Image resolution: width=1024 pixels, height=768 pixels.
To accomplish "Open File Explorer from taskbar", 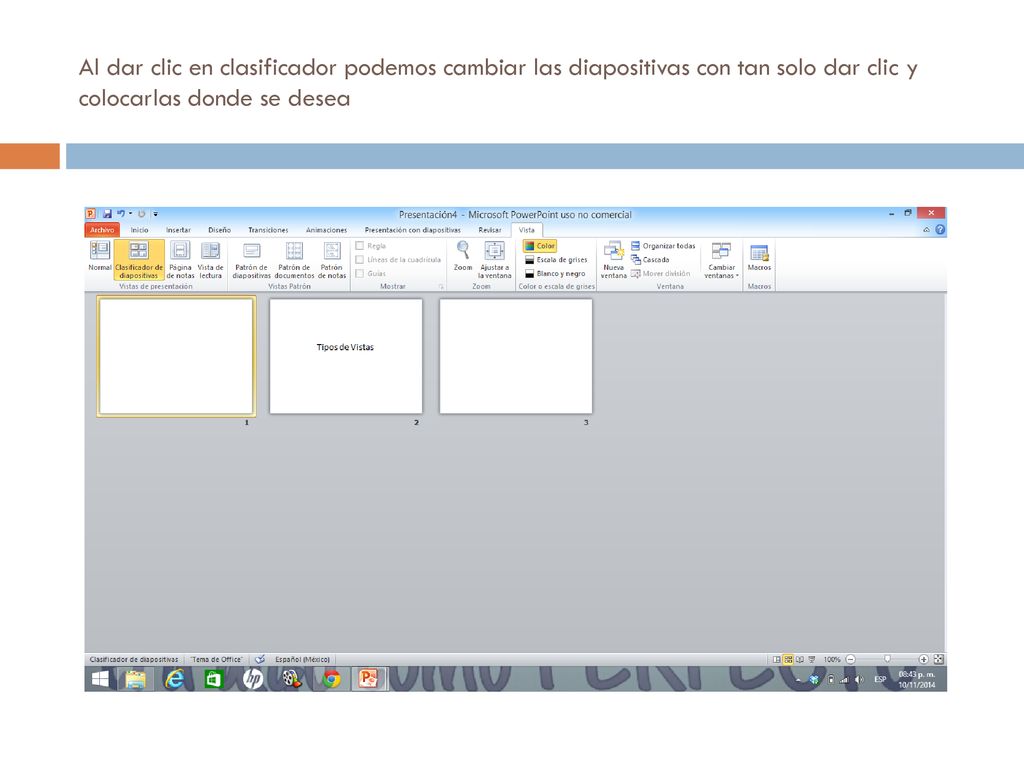I will pos(135,679).
